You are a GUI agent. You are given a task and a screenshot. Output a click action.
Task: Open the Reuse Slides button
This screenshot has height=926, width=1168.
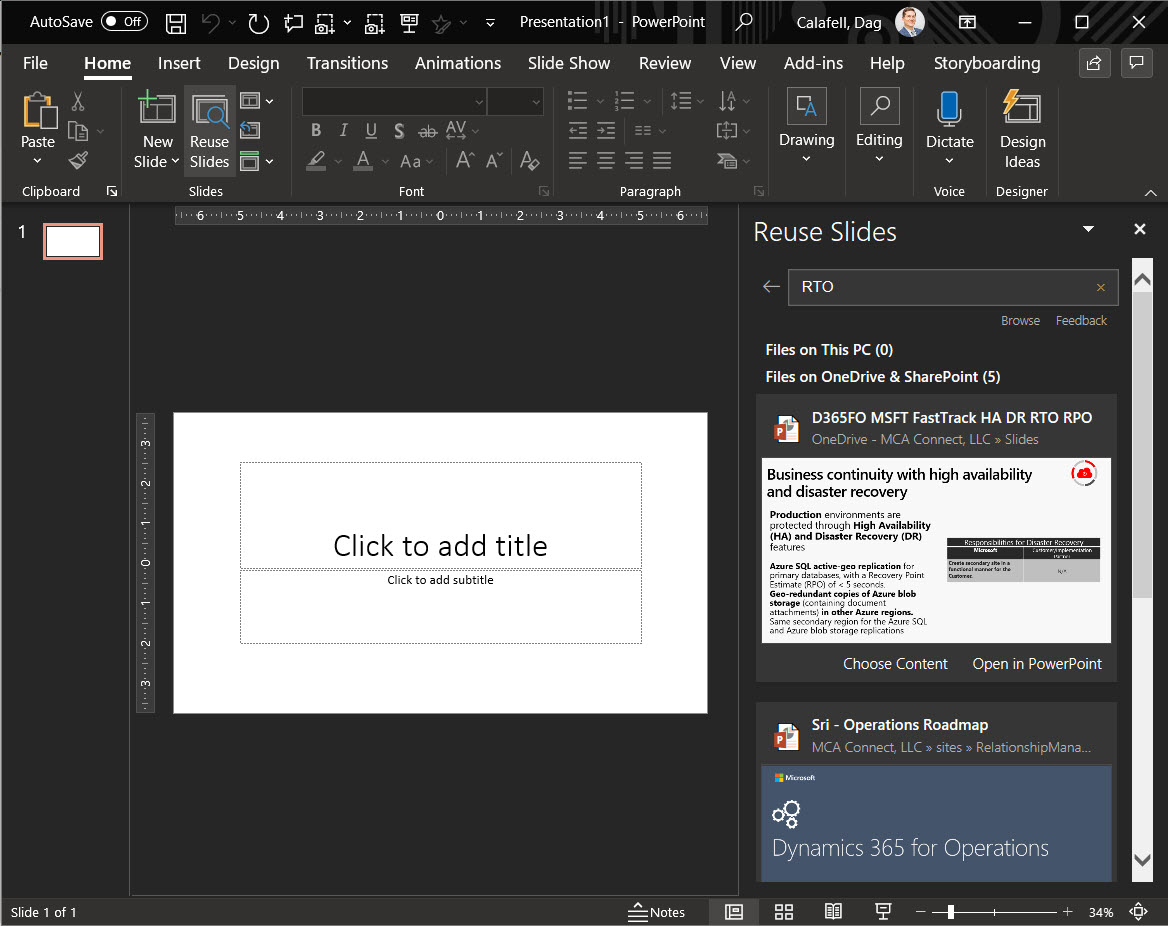tap(209, 132)
